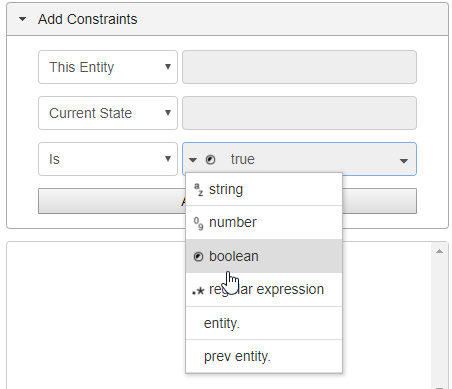Click the scrollbar up arrow in lower panel
452x389 pixels.
[439, 251]
